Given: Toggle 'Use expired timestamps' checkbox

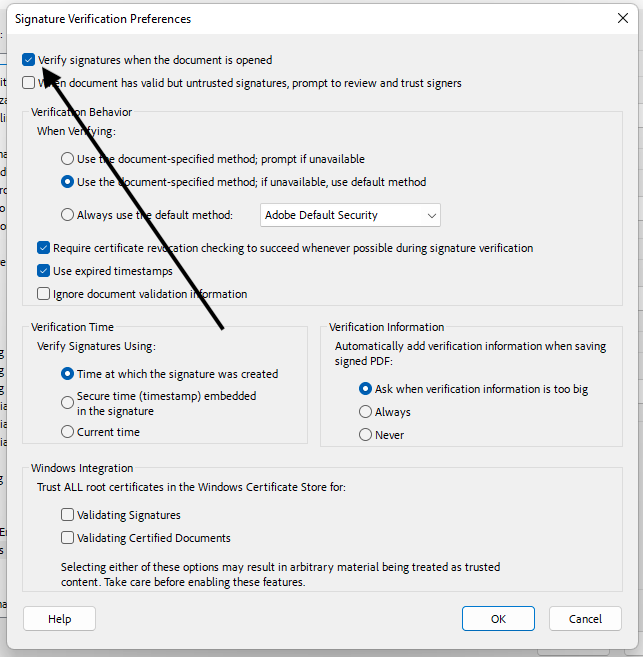Looking at the screenshot, I should 44,271.
